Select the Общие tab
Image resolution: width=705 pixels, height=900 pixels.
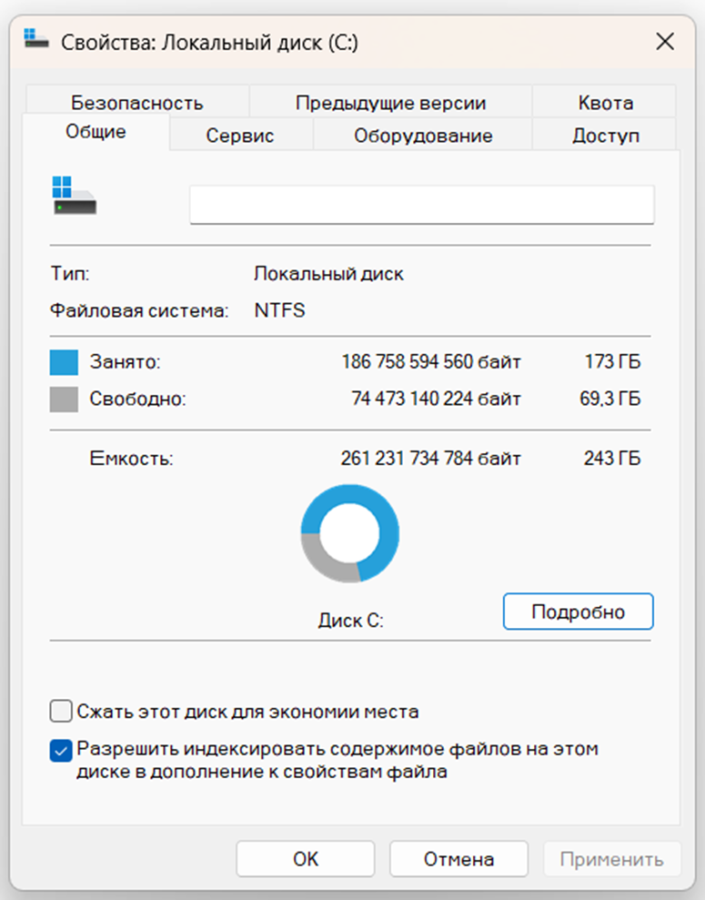click(96, 132)
